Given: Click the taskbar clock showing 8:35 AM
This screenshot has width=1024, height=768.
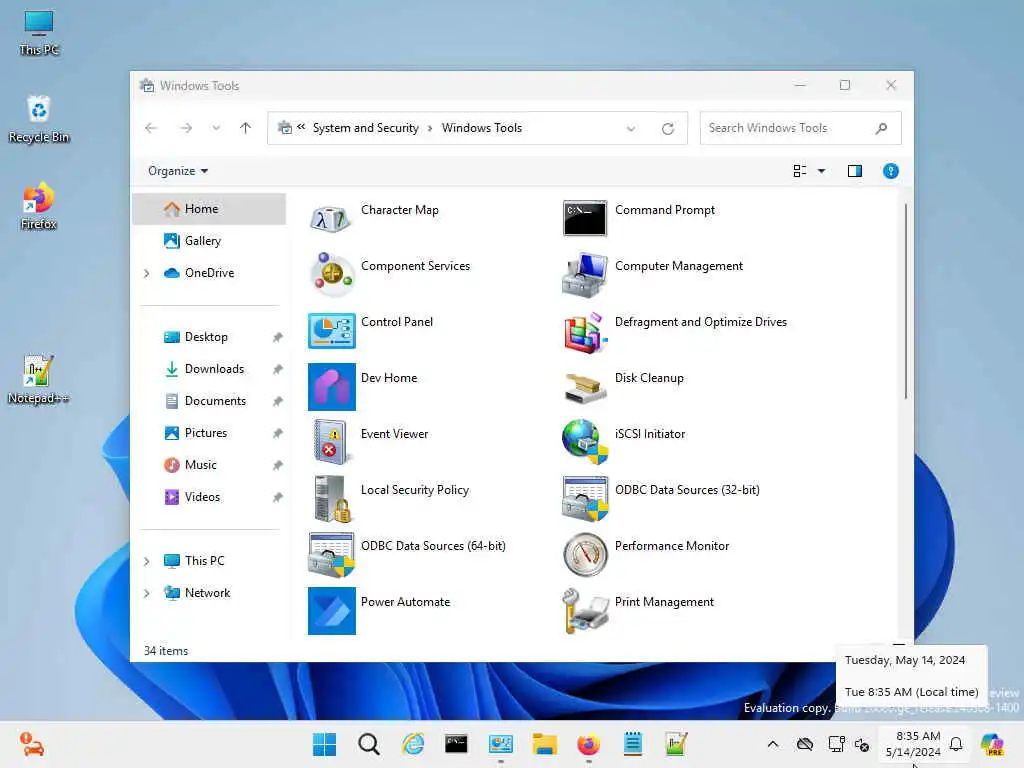Looking at the screenshot, I should click(x=913, y=744).
